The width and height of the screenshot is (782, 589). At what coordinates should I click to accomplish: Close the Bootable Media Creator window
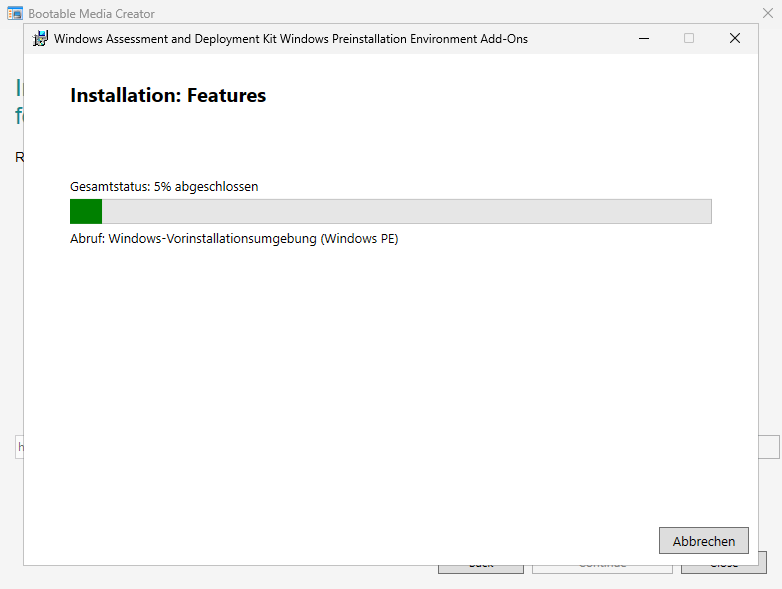768,13
